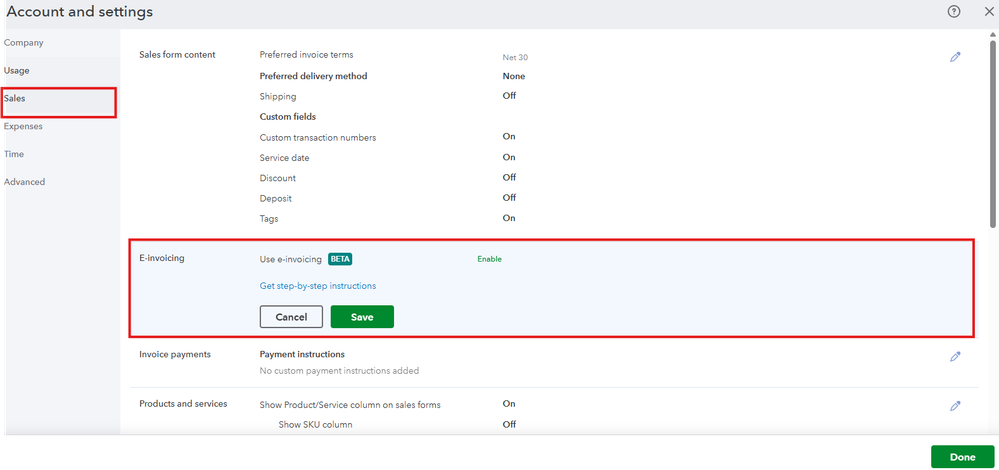Viewport: 999px width, 470px height.
Task: Click the Invoice payments pencil icon
Action: pyautogui.click(x=955, y=356)
